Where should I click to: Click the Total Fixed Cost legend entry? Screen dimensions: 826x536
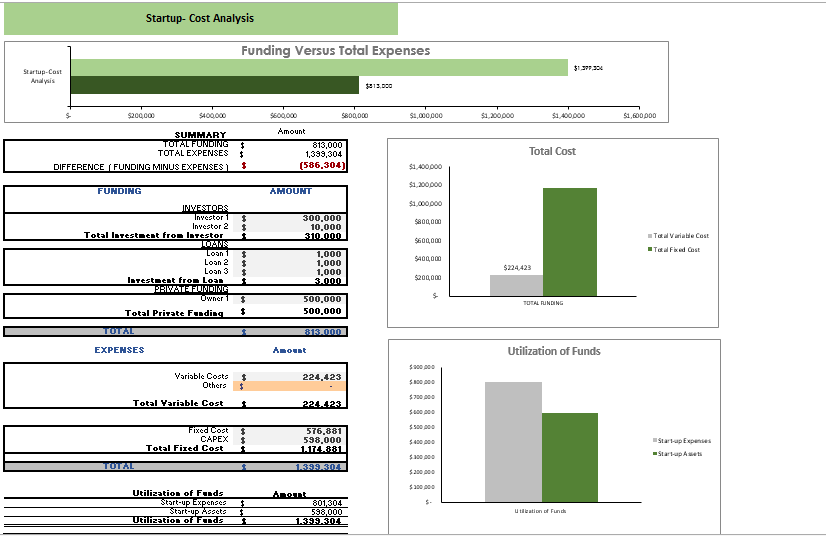pos(674,249)
